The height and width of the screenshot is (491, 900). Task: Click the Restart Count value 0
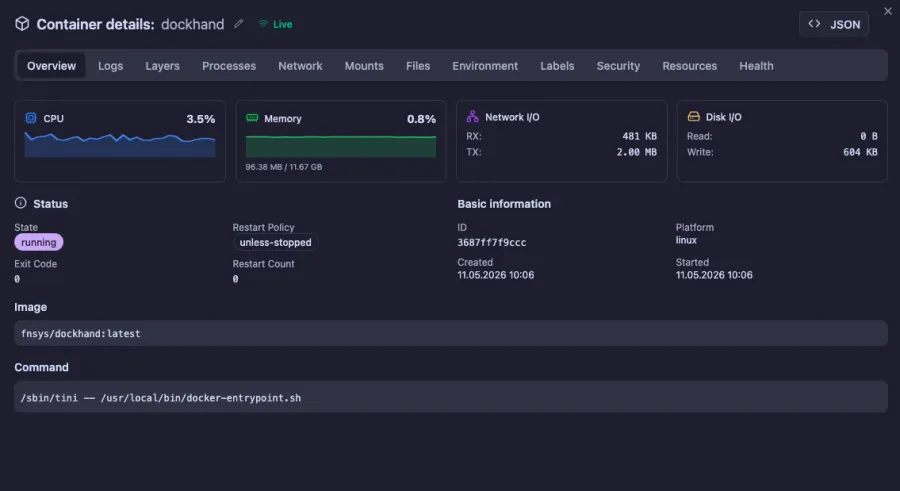pos(235,279)
